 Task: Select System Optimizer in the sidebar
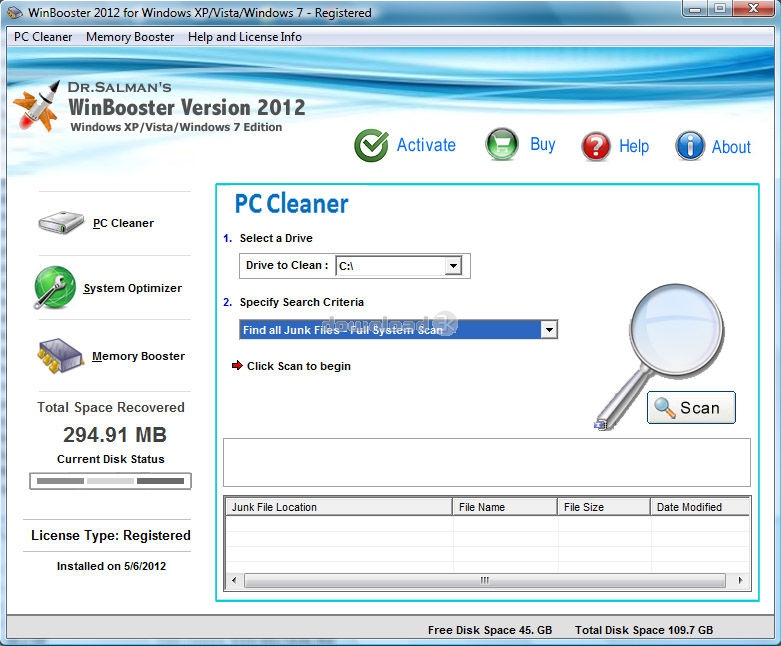(132, 288)
